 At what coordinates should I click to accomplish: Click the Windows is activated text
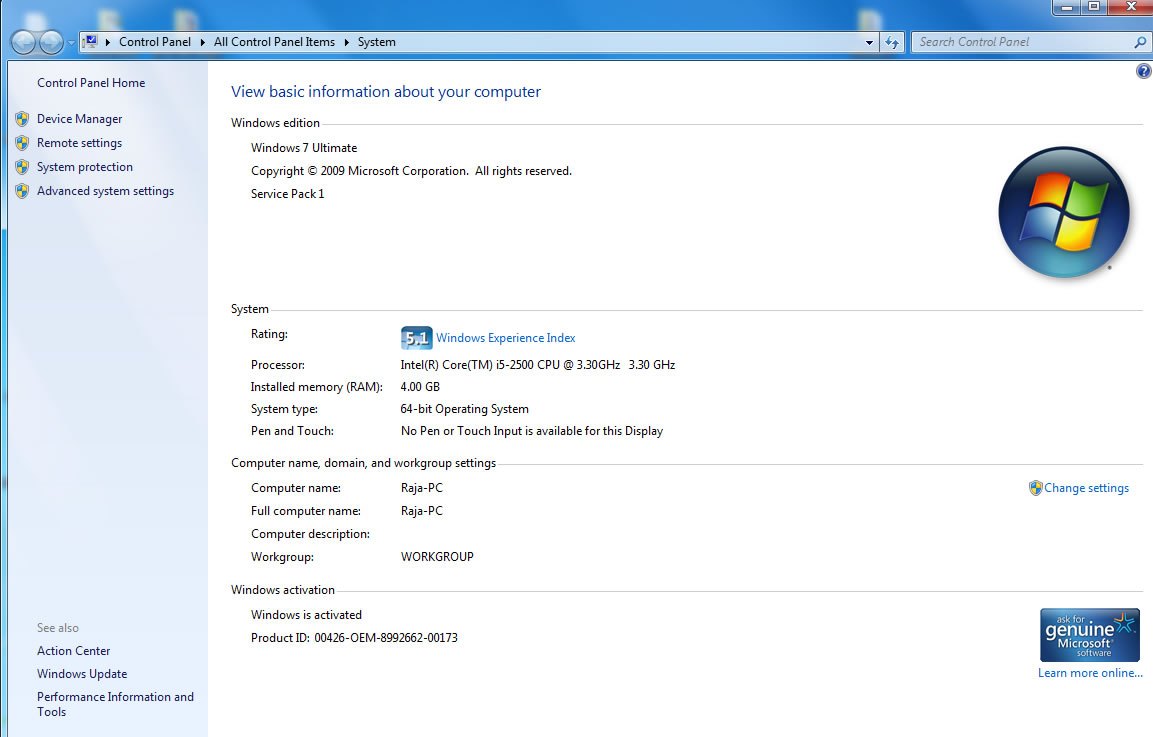(x=306, y=615)
